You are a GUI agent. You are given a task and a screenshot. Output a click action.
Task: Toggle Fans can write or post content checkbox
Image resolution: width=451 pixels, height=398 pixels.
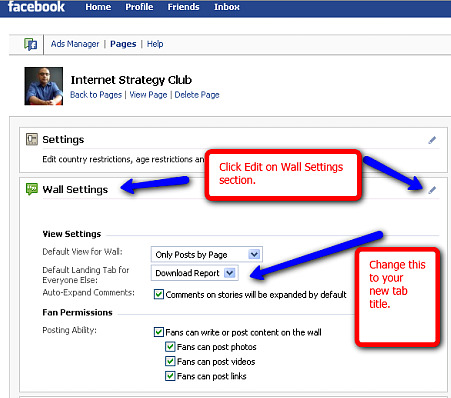click(x=159, y=332)
